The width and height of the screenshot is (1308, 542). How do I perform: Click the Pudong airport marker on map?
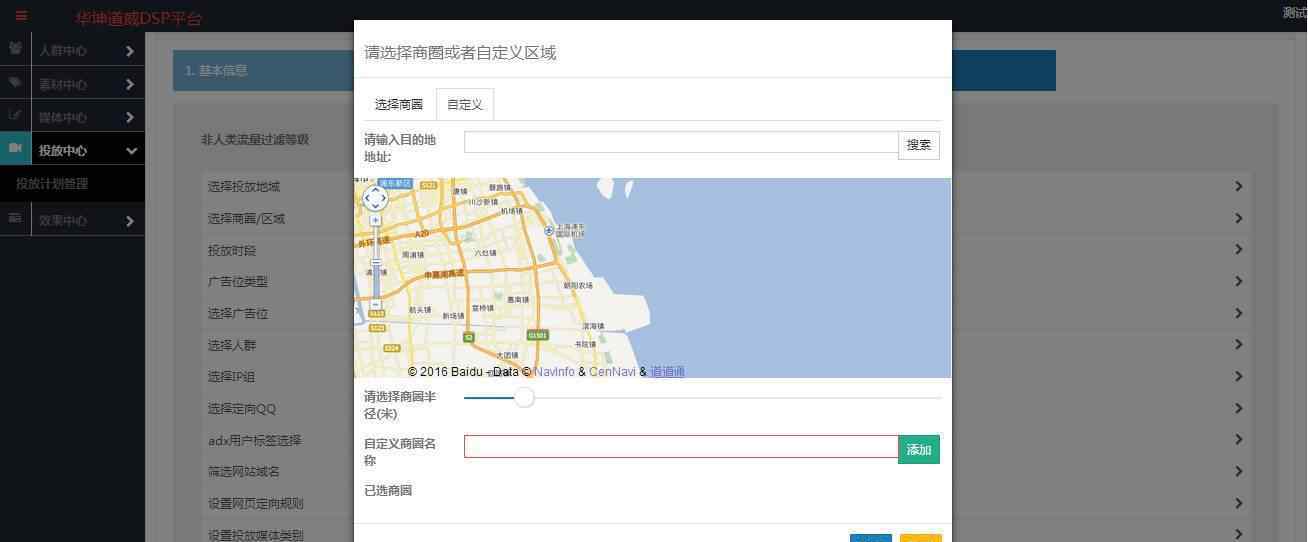(548, 230)
